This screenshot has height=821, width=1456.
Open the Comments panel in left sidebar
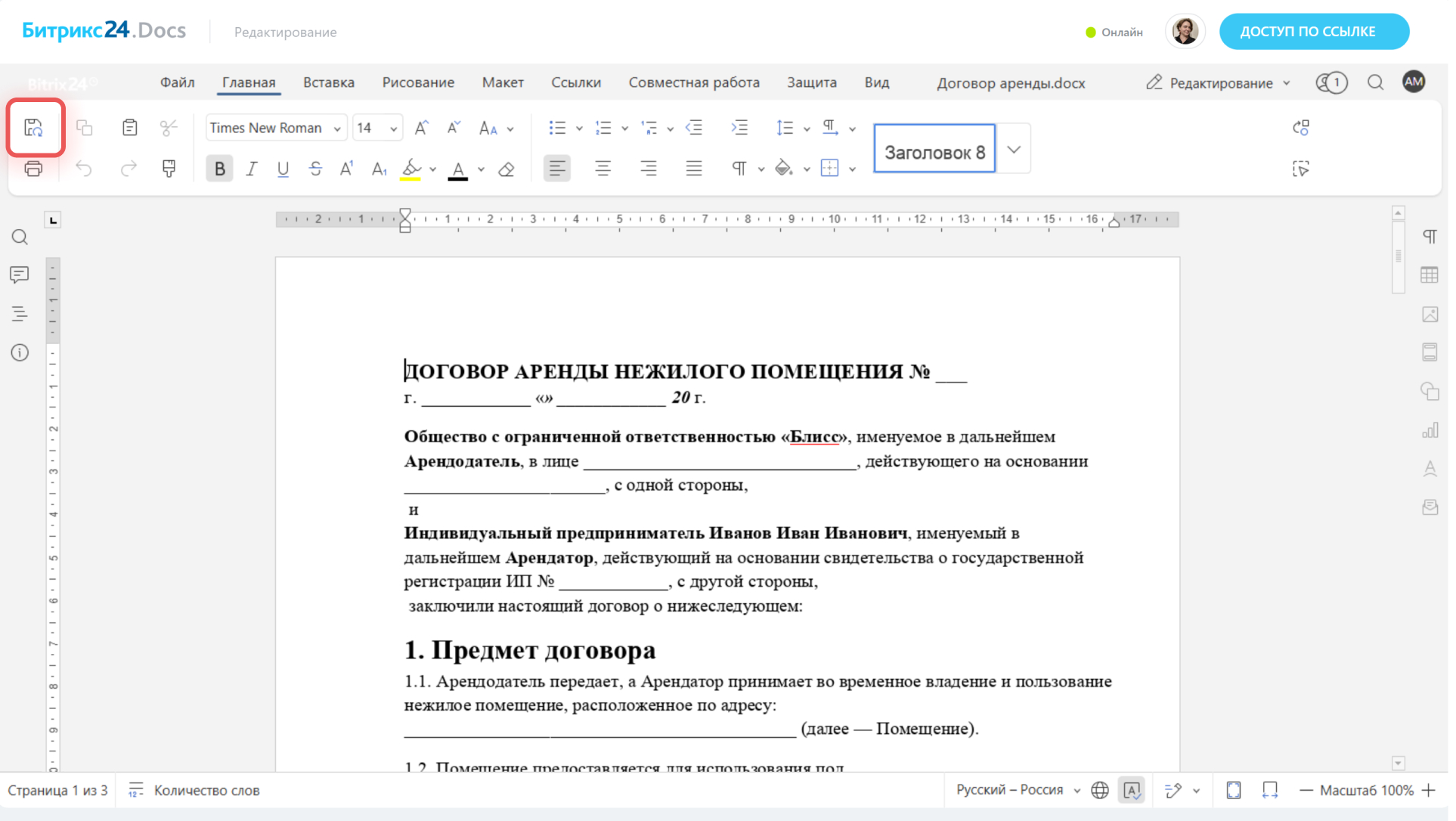point(20,274)
